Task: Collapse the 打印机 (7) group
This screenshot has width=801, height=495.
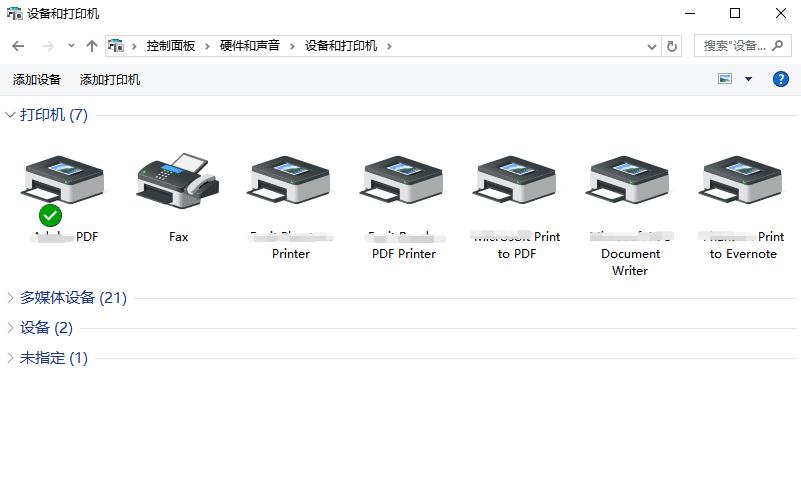Action: pyautogui.click(x=10, y=114)
